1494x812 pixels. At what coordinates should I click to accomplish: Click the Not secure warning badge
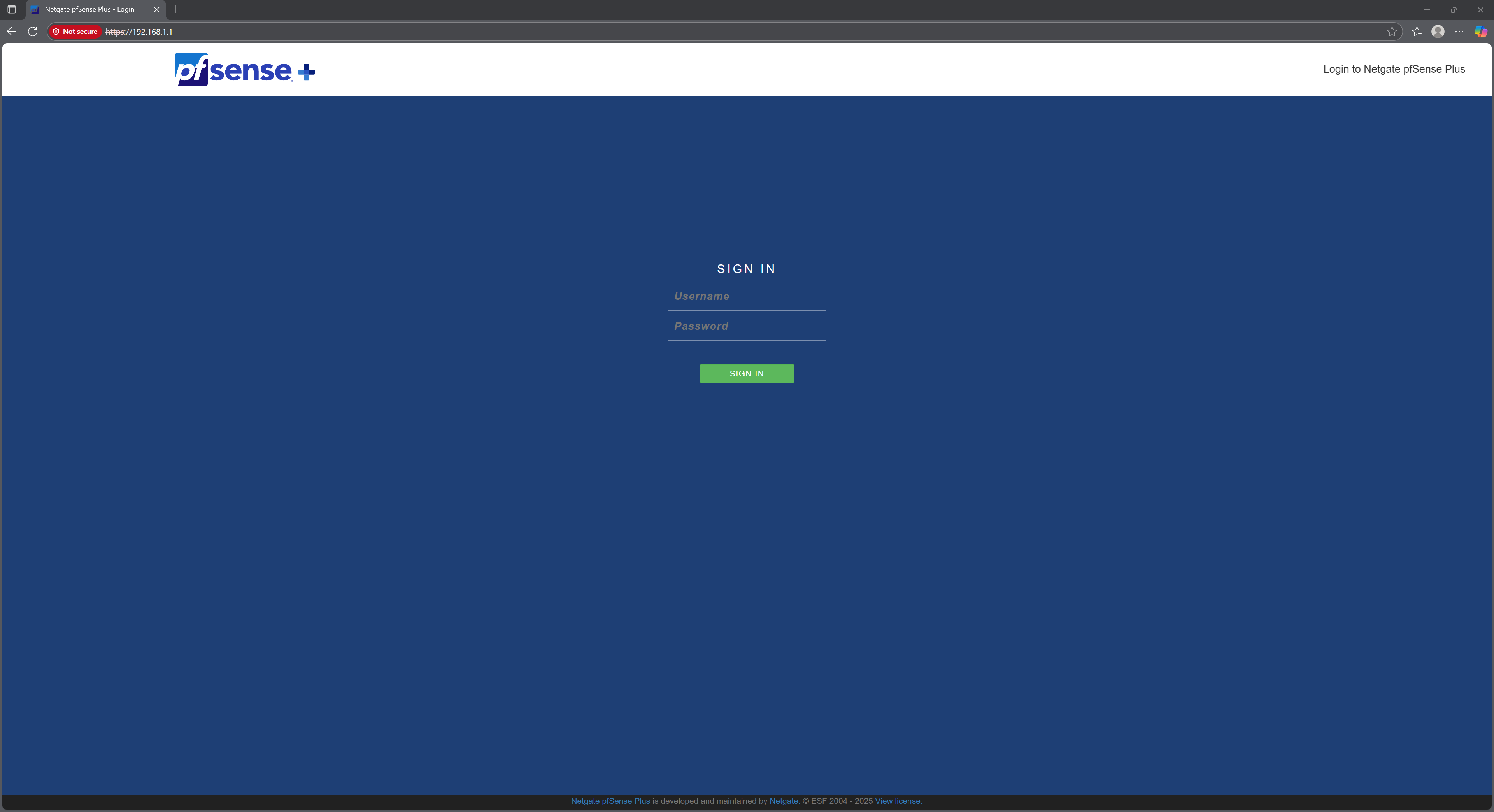(x=75, y=31)
